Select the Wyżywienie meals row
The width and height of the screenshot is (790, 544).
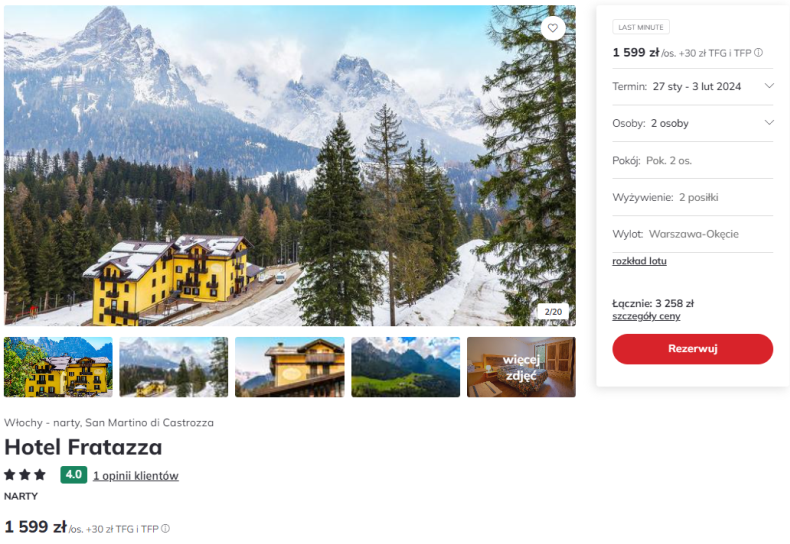pyautogui.click(x=692, y=197)
